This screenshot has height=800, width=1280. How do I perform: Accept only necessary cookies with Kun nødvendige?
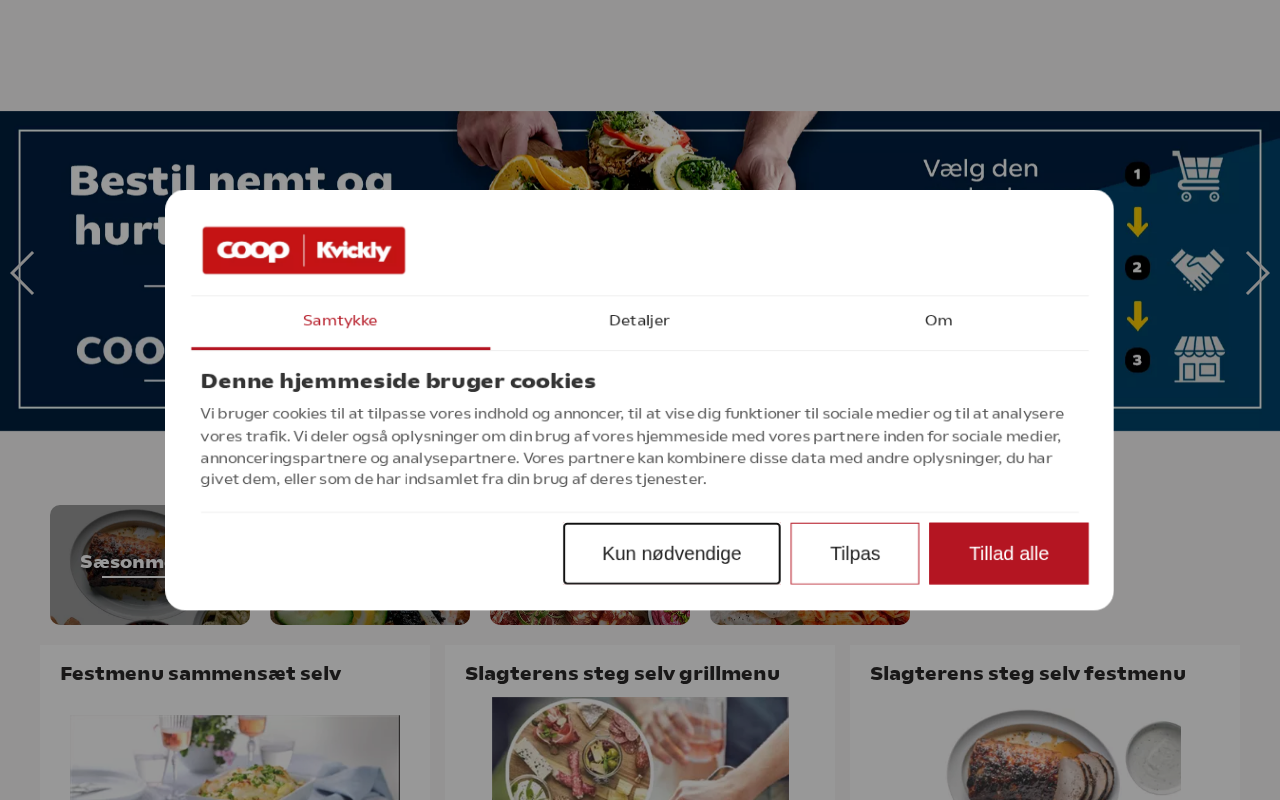coord(672,554)
